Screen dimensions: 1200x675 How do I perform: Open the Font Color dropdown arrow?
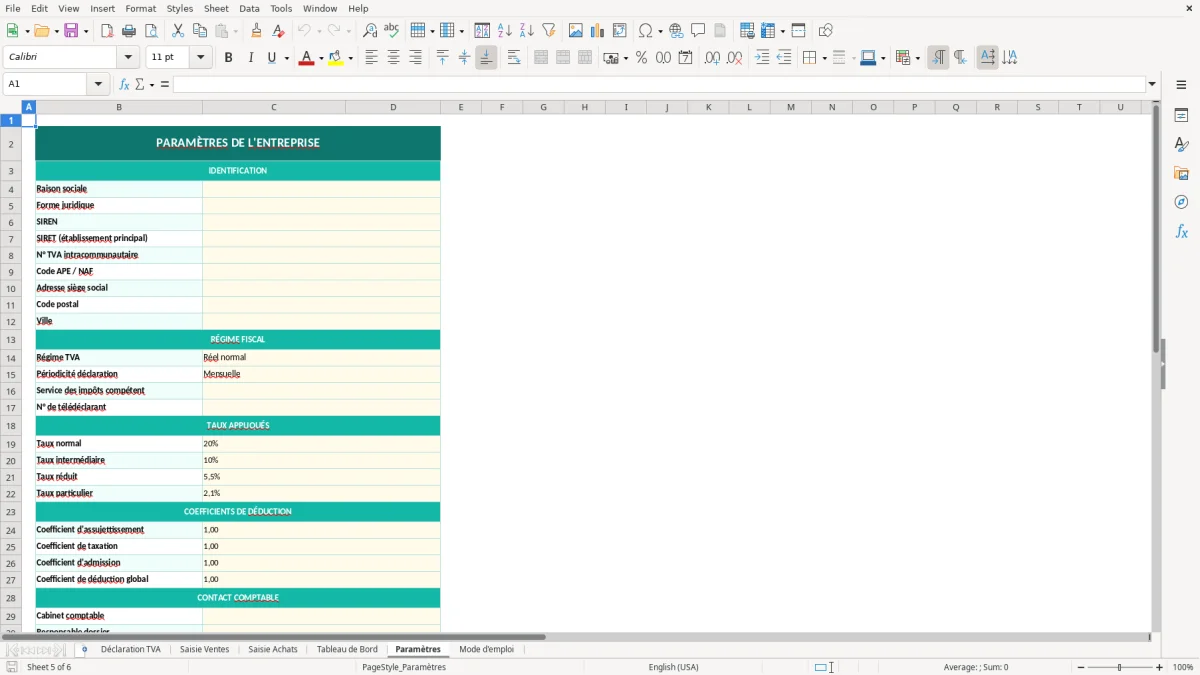tap(321, 58)
